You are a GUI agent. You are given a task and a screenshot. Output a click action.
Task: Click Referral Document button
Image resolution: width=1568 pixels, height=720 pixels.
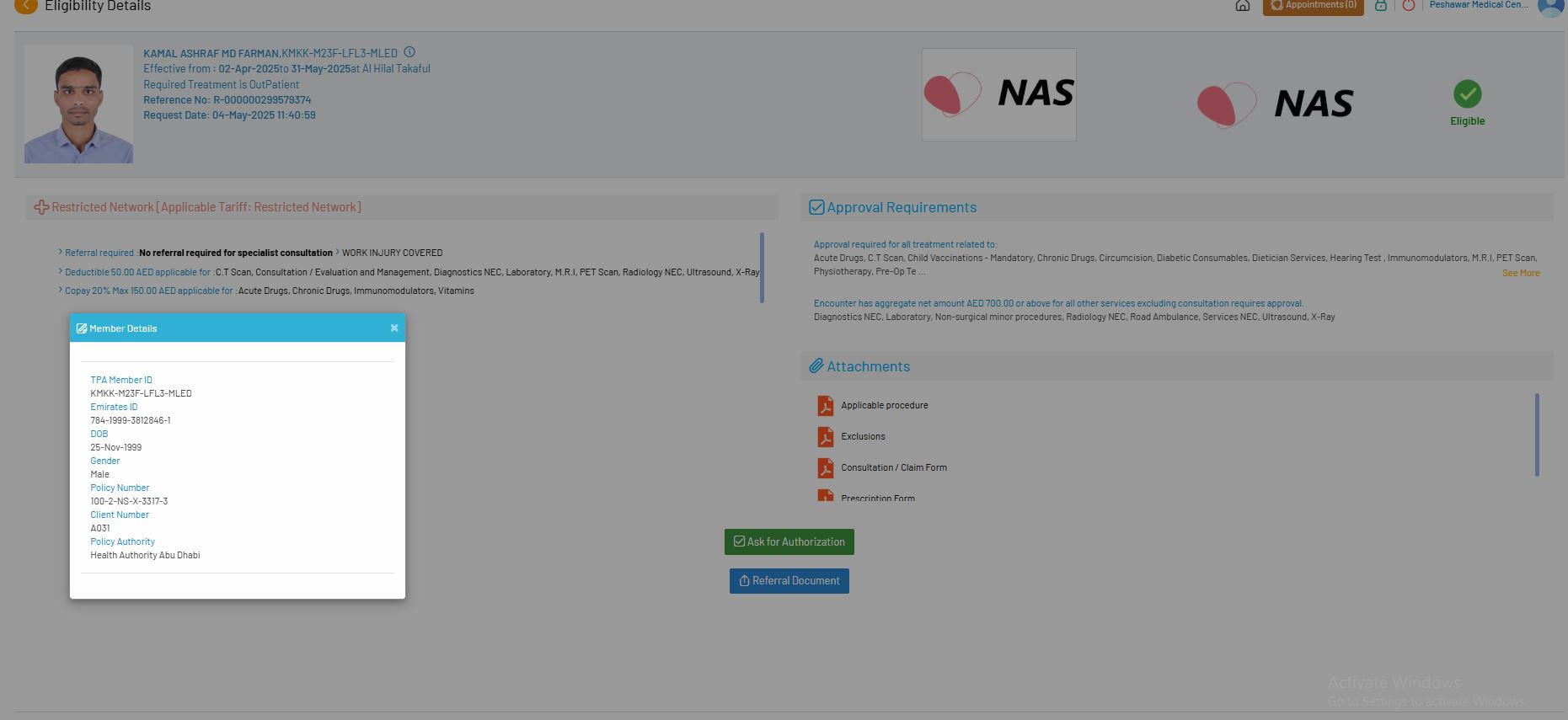click(x=789, y=580)
